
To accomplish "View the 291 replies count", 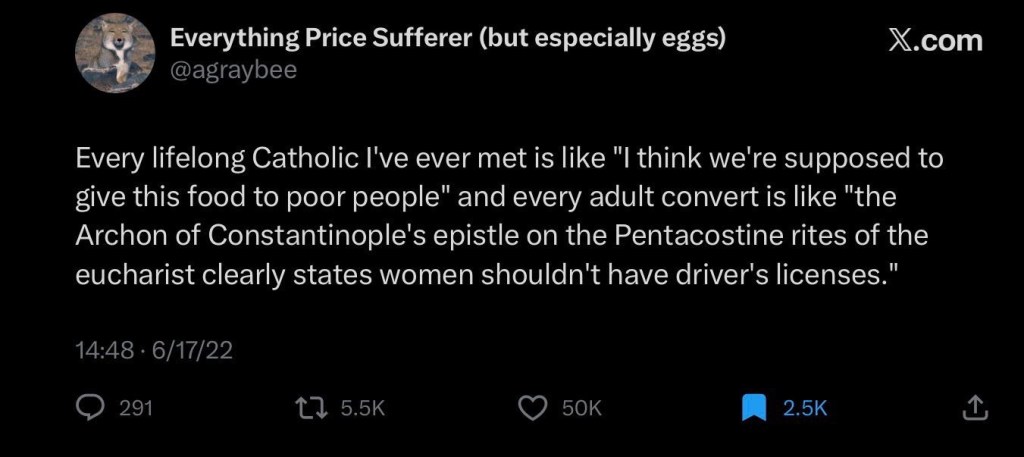I will [135, 407].
